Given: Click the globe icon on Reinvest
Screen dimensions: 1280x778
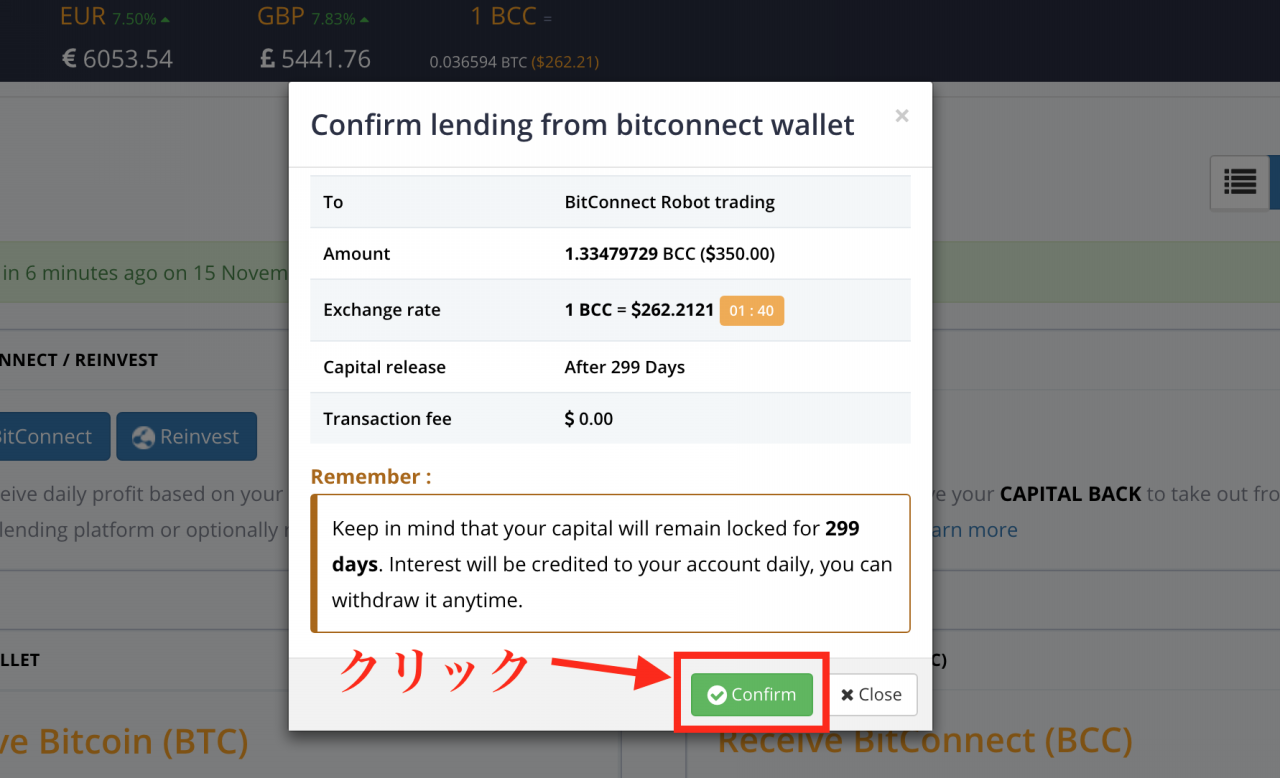Looking at the screenshot, I should tap(144, 437).
